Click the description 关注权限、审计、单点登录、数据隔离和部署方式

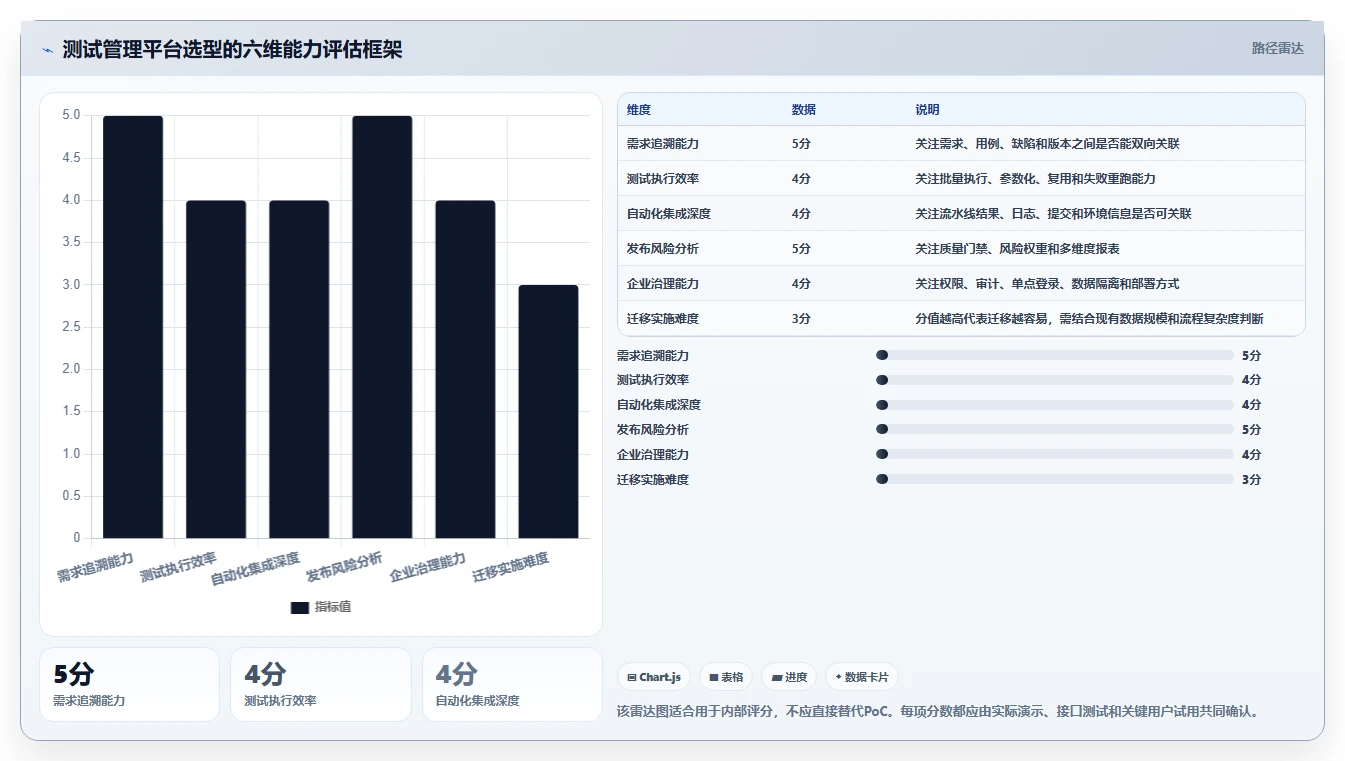[x=1047, y=284]
